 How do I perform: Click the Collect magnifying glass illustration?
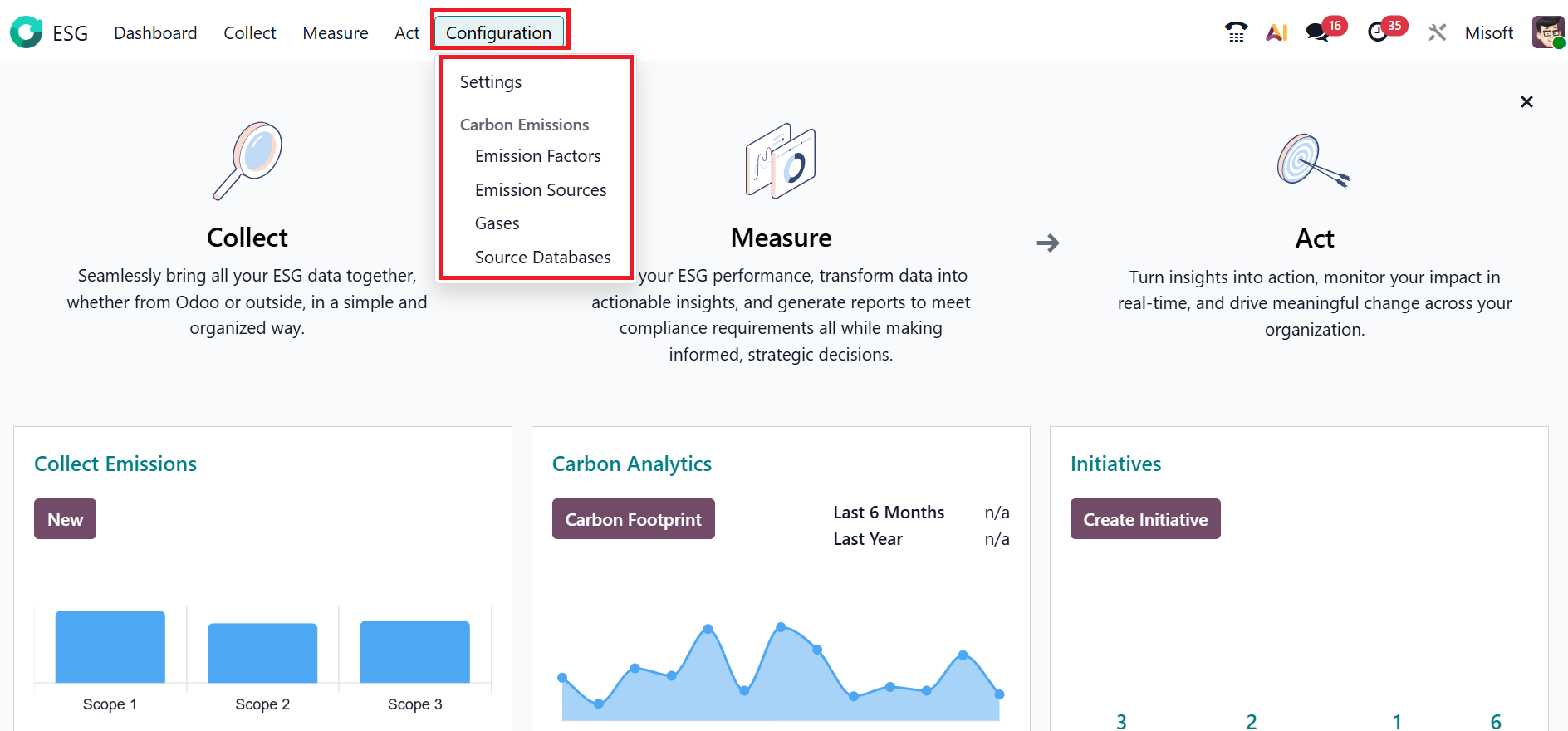pos(247,161)
